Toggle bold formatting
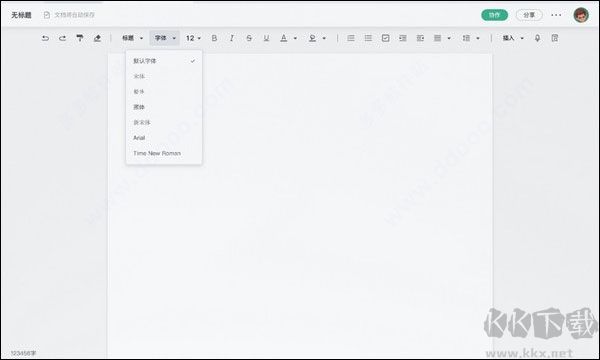 tap(214, 38)
